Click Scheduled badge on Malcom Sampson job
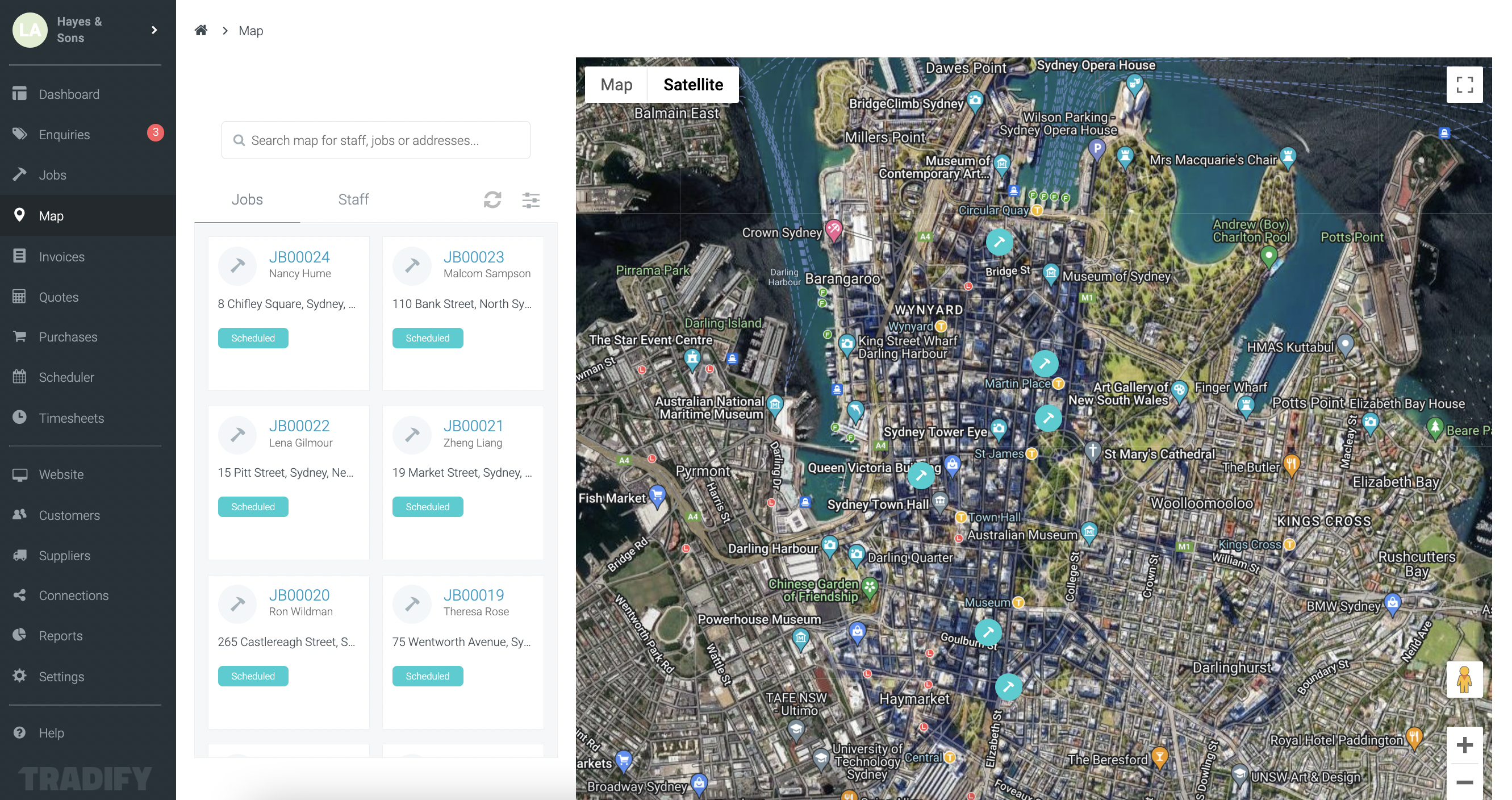The width and height of the screenshot is (1512, 800). [x=427, y=338]
